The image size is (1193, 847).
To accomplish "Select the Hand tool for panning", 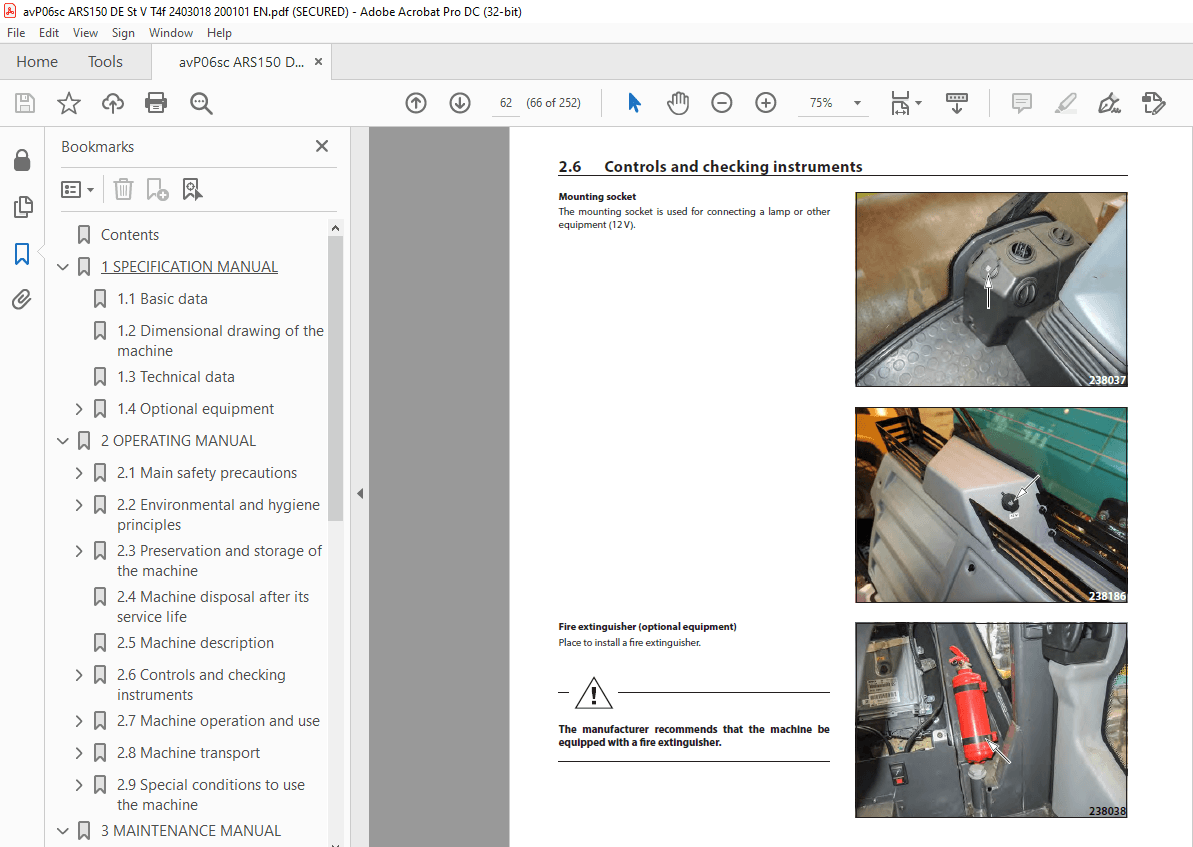I will (678, 102).
